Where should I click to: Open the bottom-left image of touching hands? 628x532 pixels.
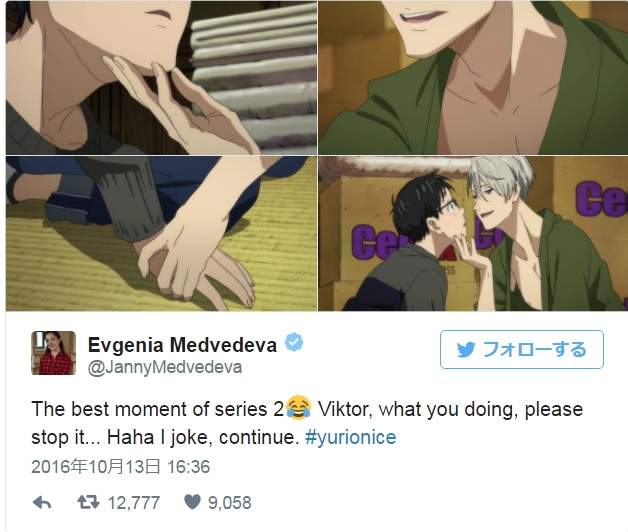coord(161,233)
